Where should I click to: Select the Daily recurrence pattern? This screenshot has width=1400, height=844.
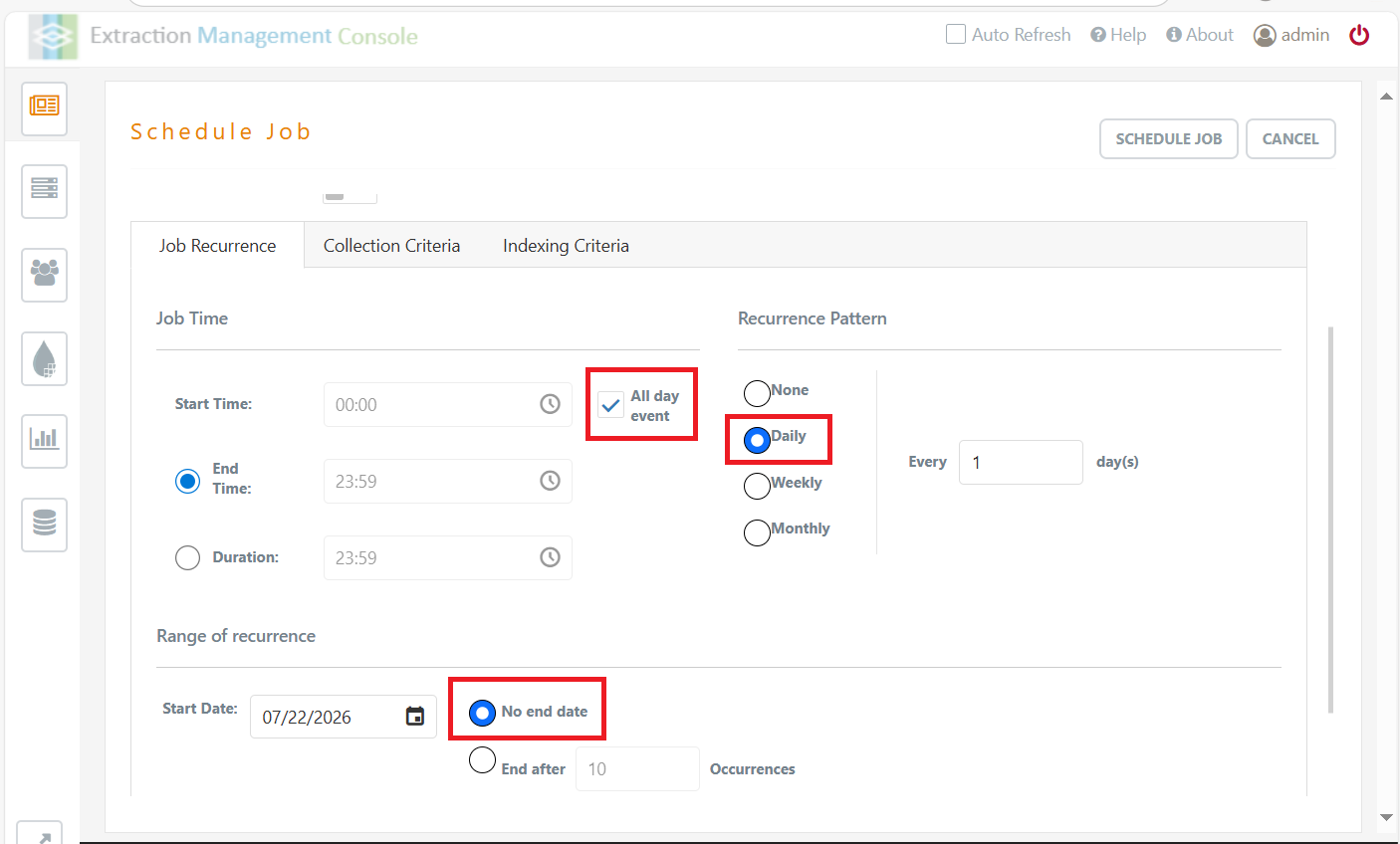tap(757, 440)
